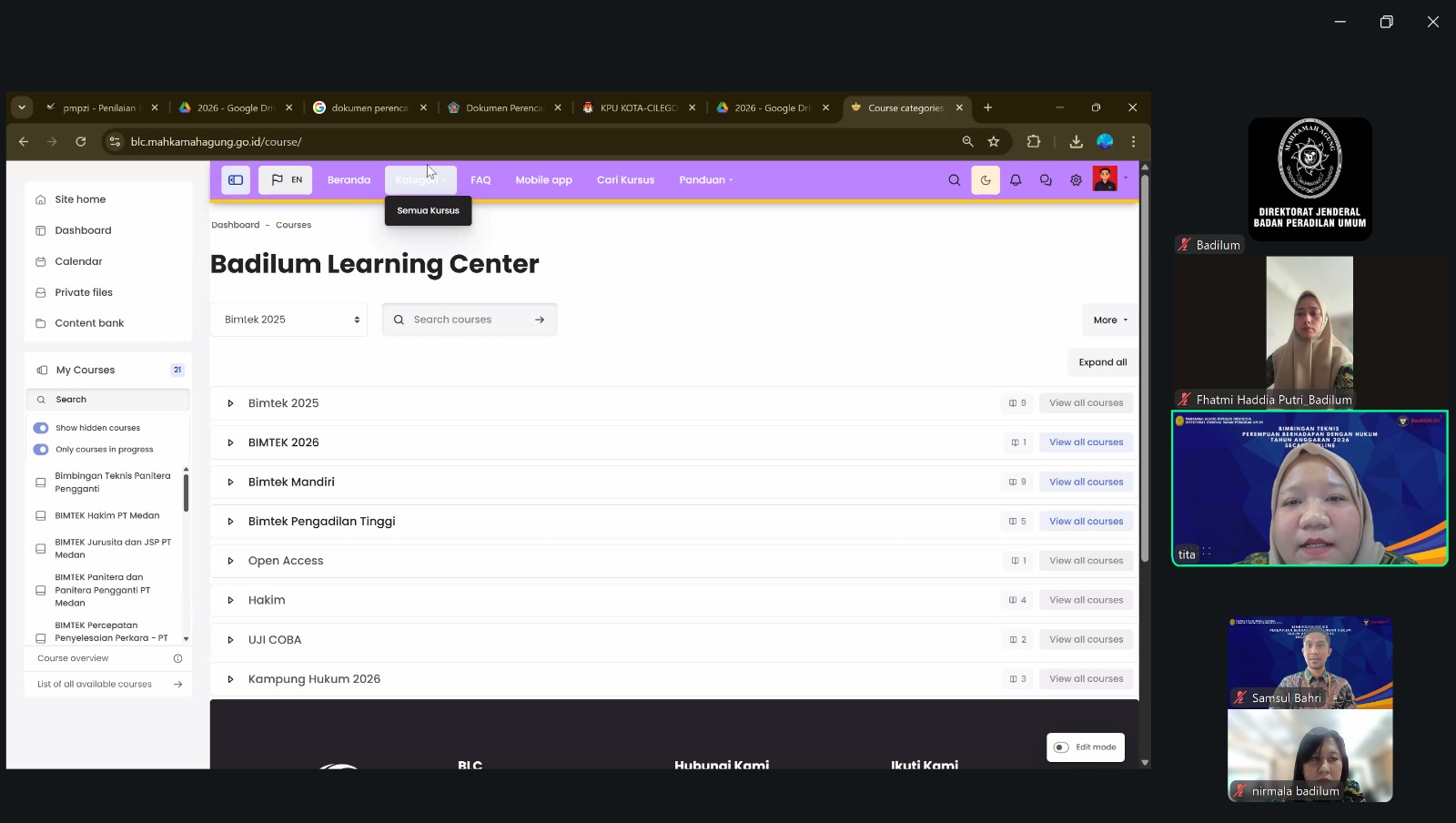The width and height of the screenshot is (1456, 823).
Task: Click the page vertical scrollbar
Action: (x=1145, y=364)
